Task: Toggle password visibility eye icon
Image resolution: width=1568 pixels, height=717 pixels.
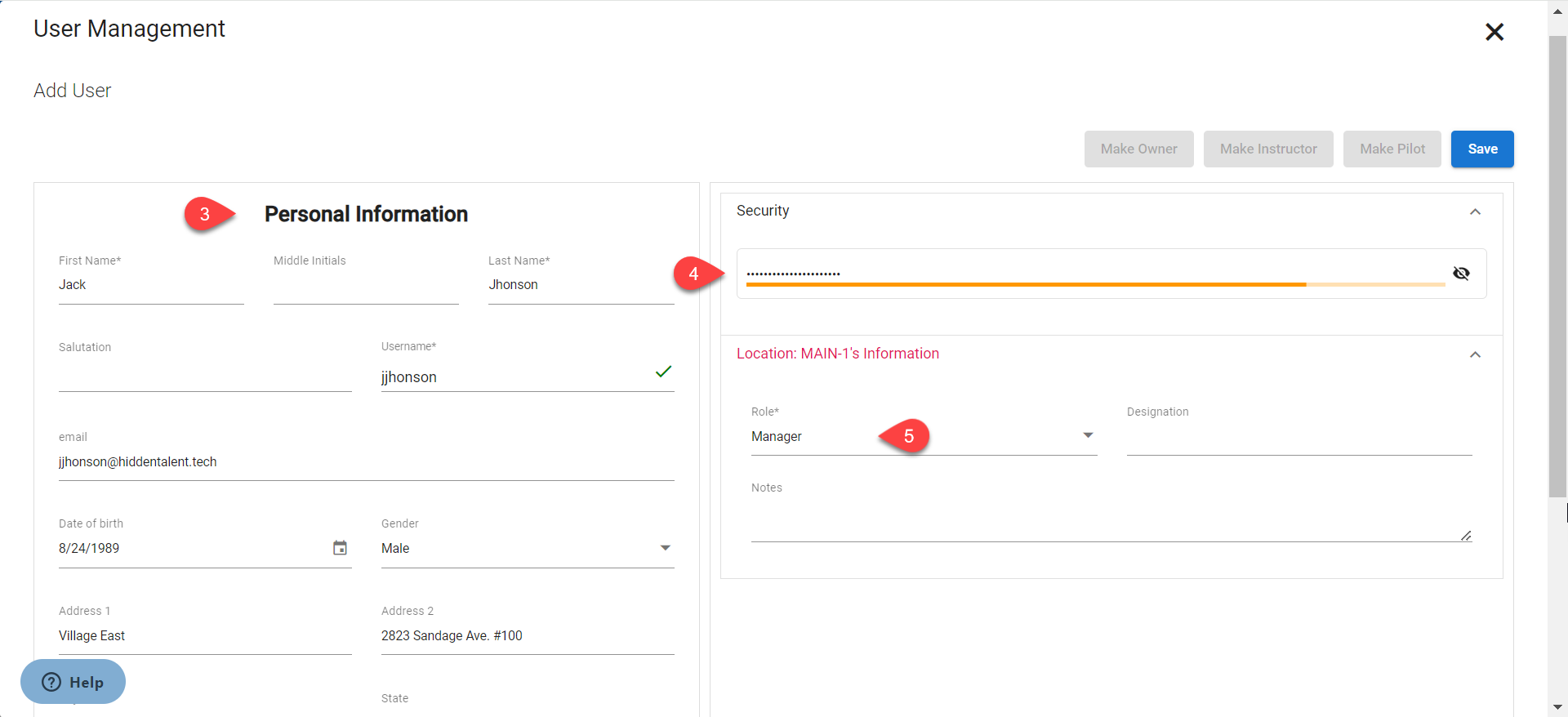Action: 1461,274
